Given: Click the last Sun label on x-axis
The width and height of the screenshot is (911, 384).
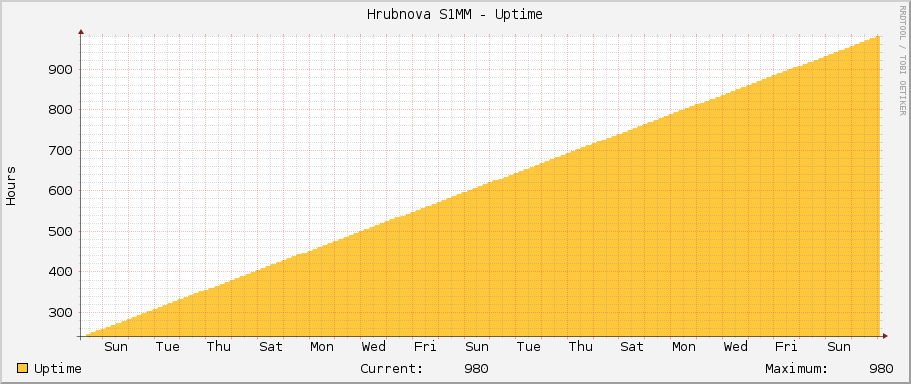Looking at the screenshot, I should click(838, 347).
